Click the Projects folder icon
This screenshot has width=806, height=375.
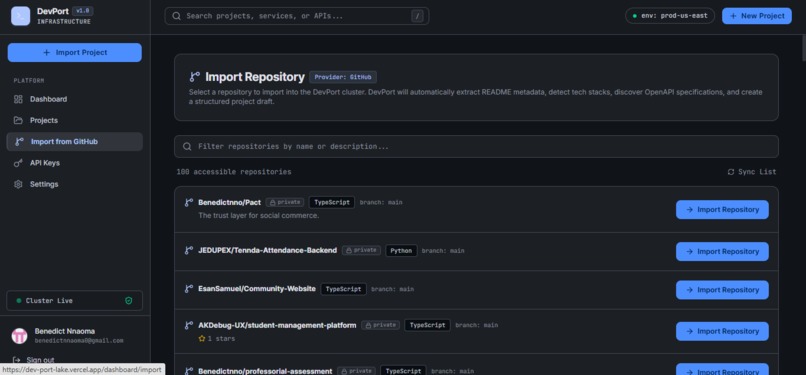[19, 120]
